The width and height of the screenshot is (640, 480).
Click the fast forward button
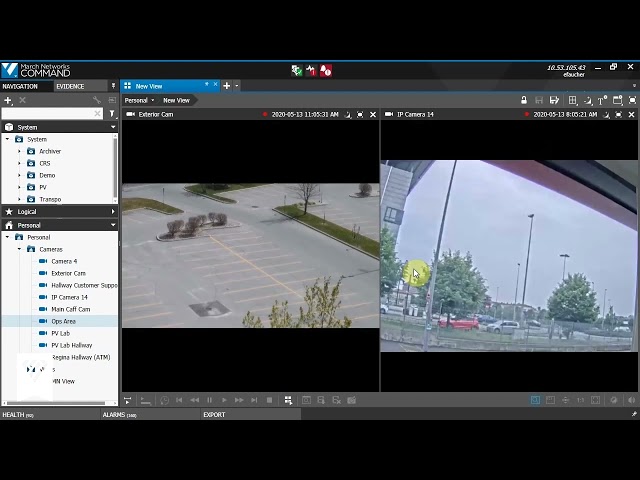point(239,400)
